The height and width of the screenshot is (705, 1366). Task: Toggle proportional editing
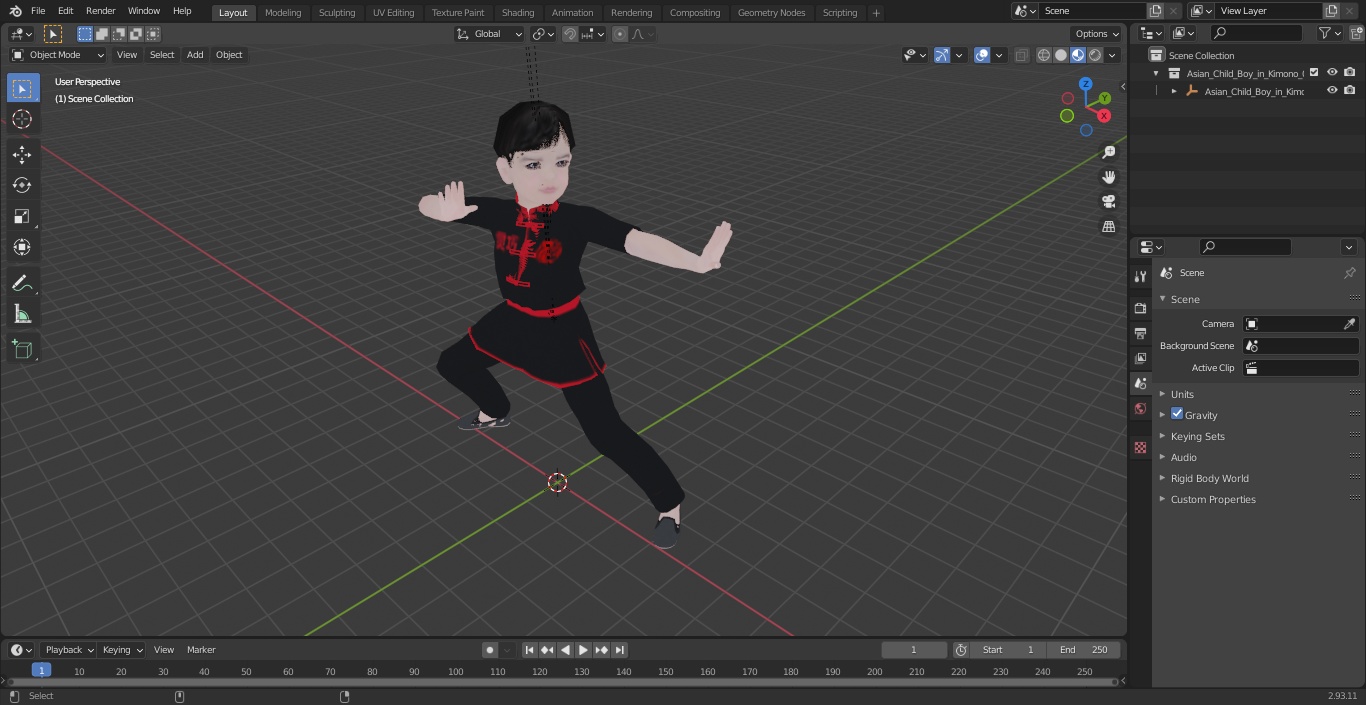[620, 34]
